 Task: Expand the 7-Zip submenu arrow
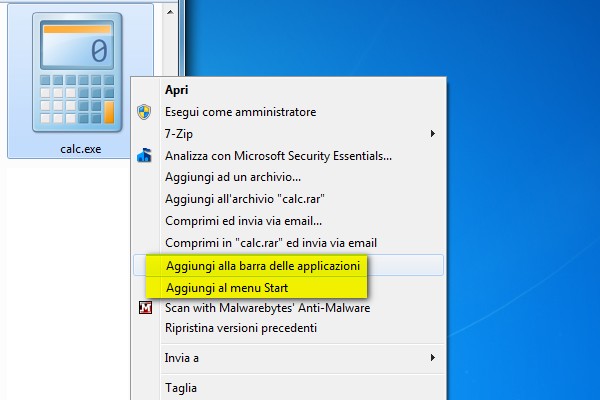tap(432, 134)
